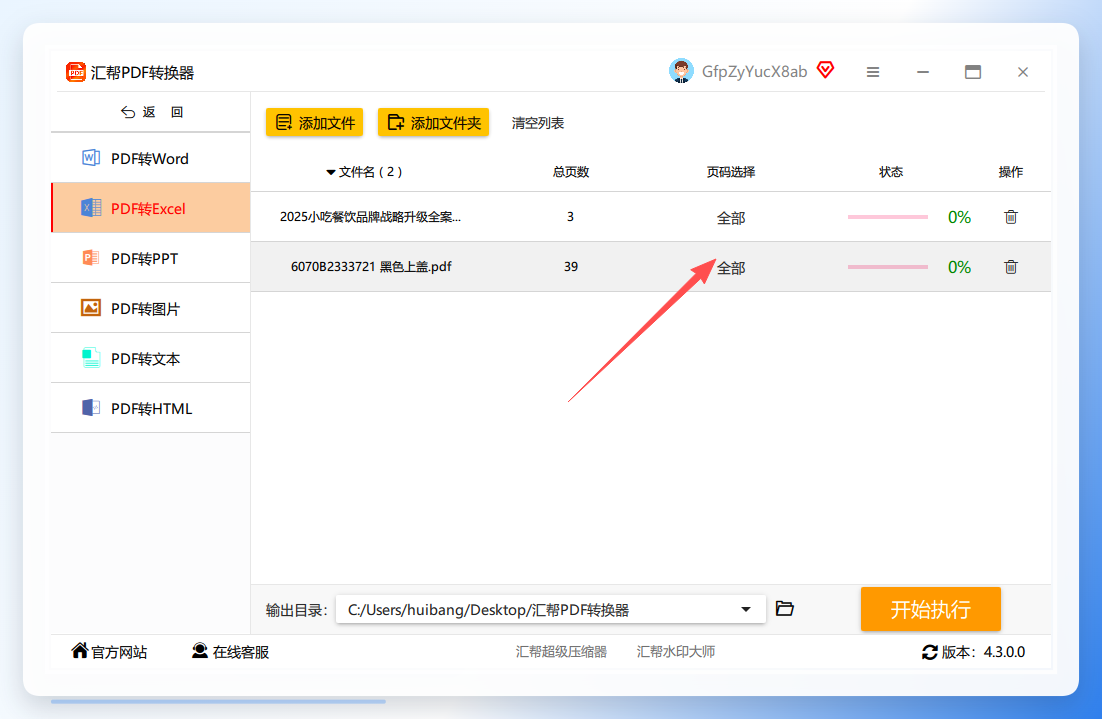Expand the output directory dropdown arrow
This screenshot has height=719, width=1102.
746,609
